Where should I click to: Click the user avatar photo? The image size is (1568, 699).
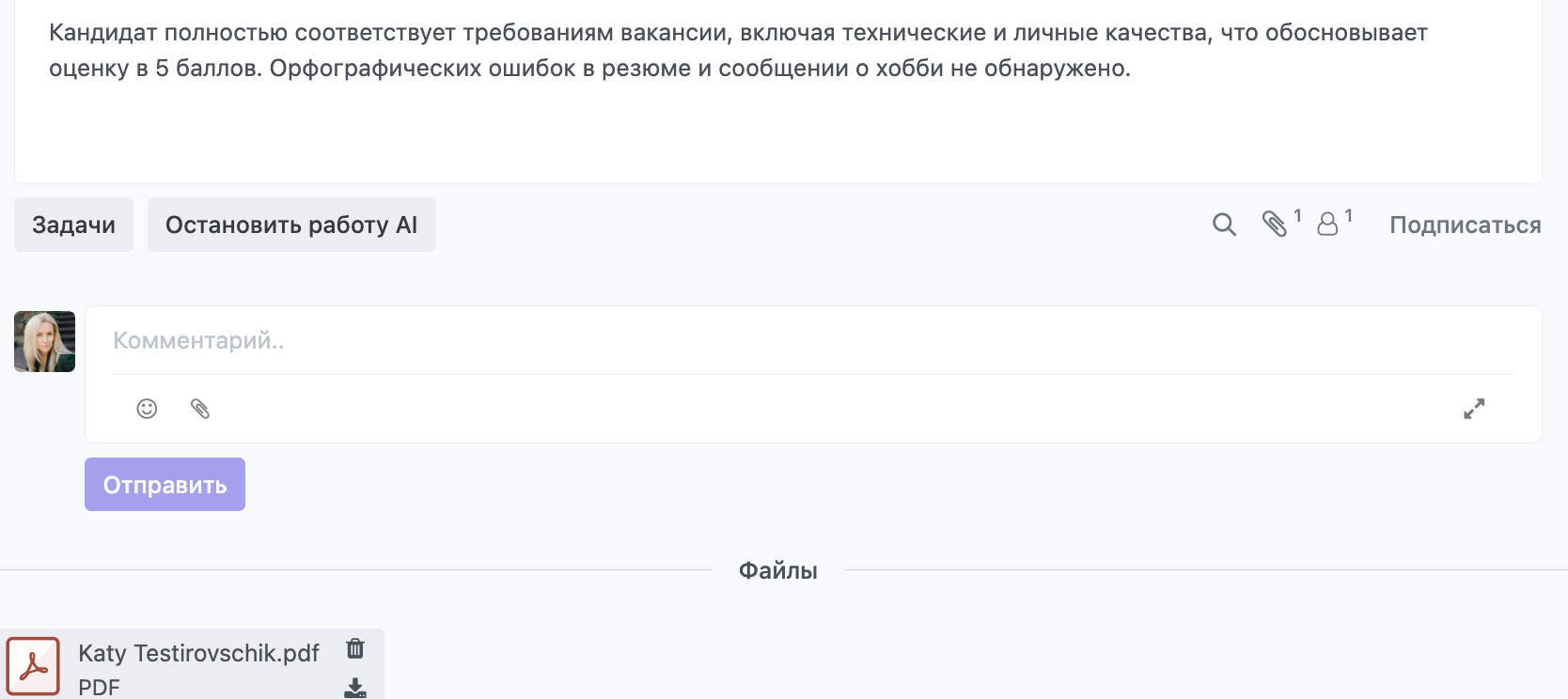point(44,342)
